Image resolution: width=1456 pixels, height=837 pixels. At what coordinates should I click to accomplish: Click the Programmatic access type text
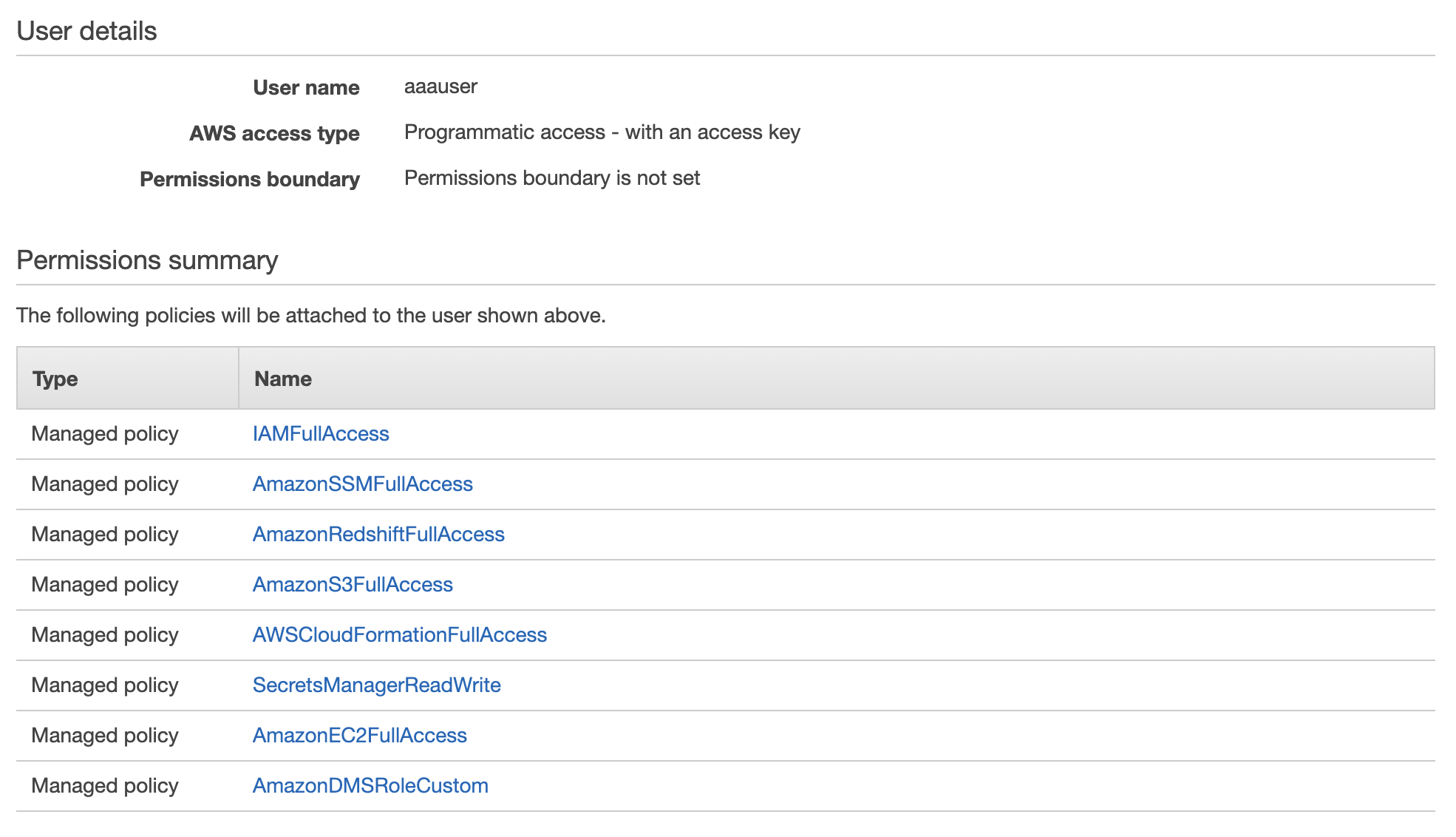(602, 132)
